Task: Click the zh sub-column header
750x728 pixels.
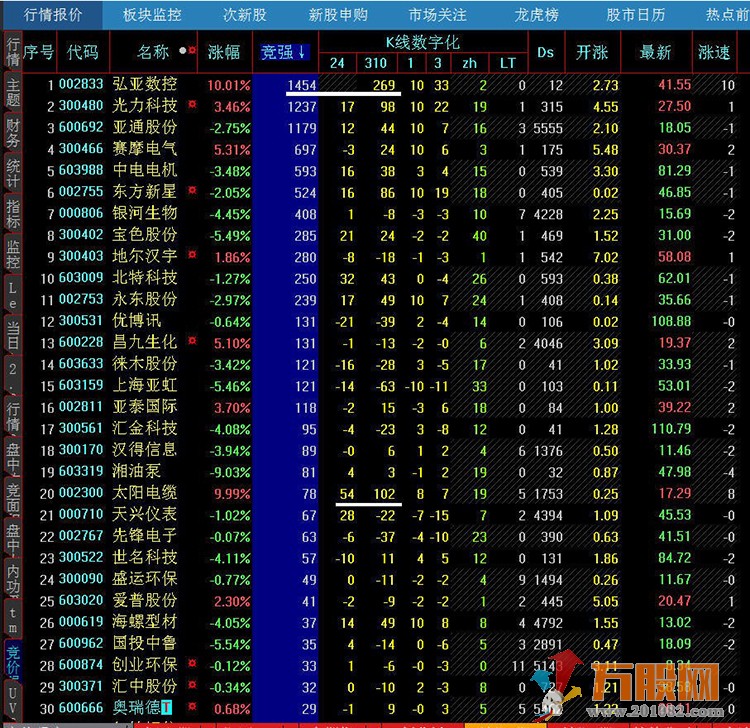Action: [x=469, y=63]
